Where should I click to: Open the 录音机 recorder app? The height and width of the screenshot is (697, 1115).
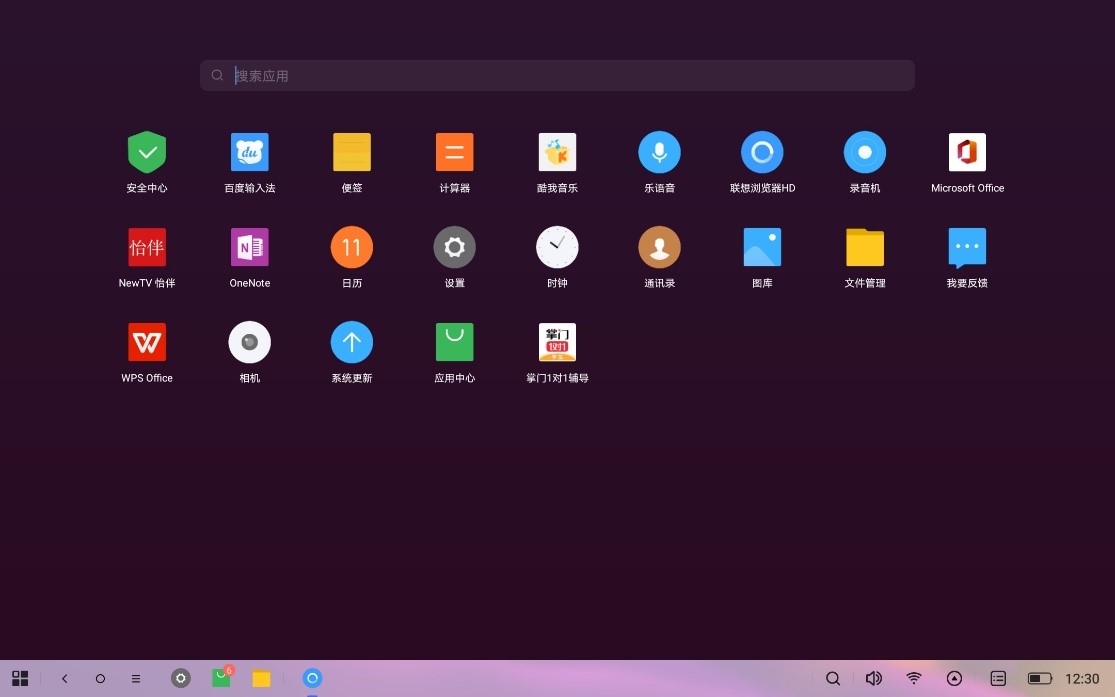(x=865, y=152)
